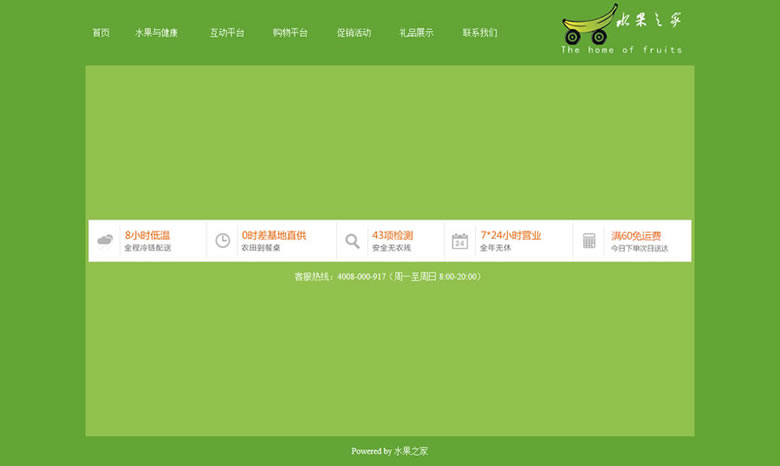780x466 pixels.
Task: Navigate to 礼品展示
Action: (416, 33)
